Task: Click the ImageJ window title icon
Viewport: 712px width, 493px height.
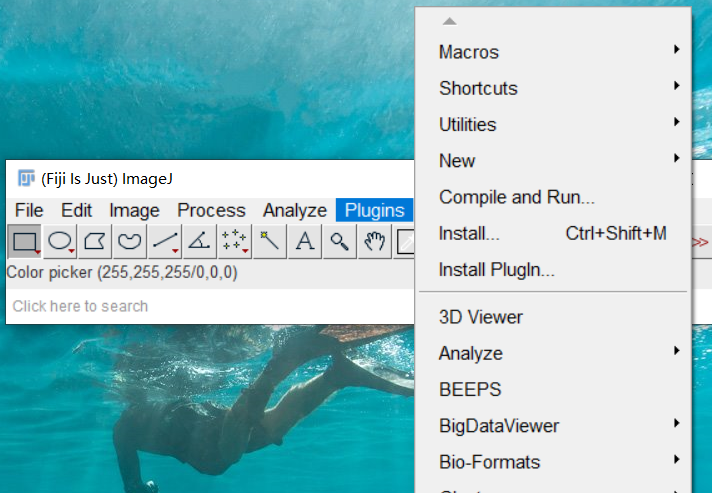Action: pyautogui.click(x=26, y=178)
